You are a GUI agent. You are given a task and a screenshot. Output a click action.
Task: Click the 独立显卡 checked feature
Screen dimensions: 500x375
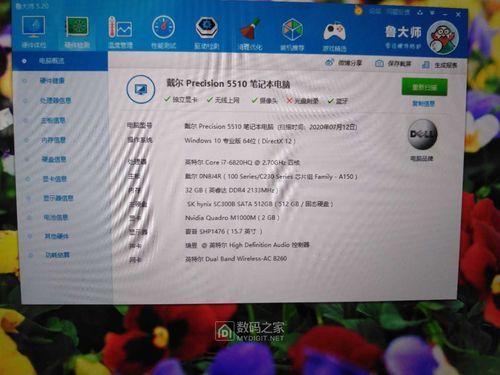click(181, 99)
